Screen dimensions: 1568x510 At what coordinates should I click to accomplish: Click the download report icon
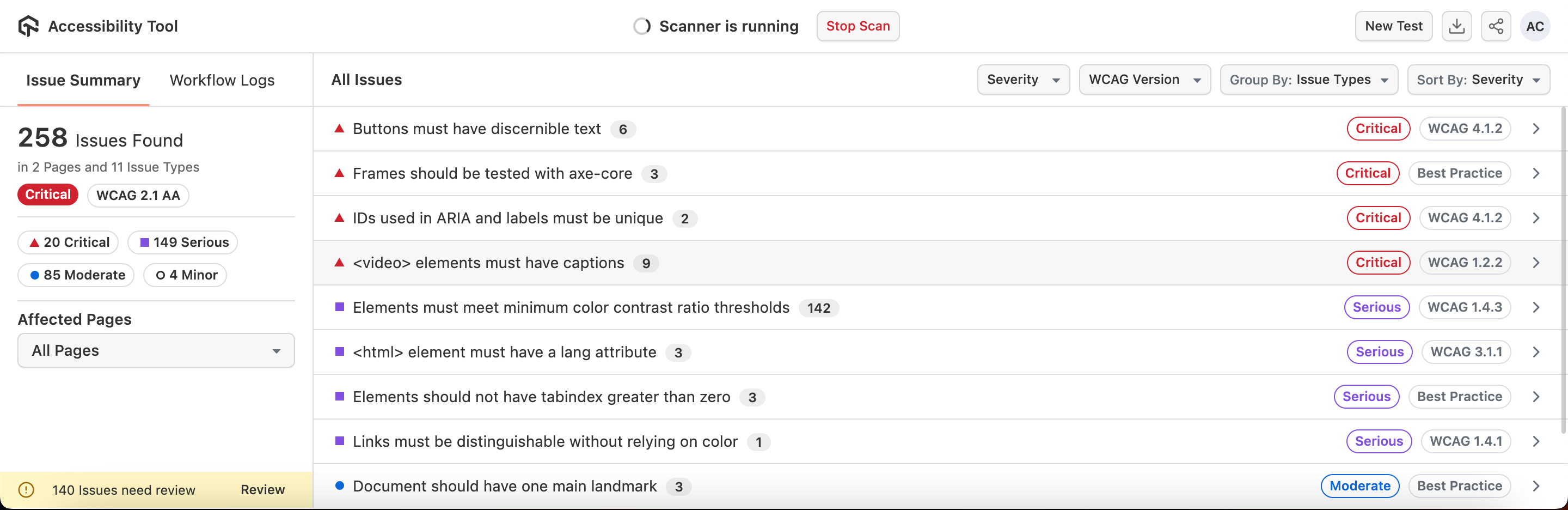click(x=1456, y=26)
